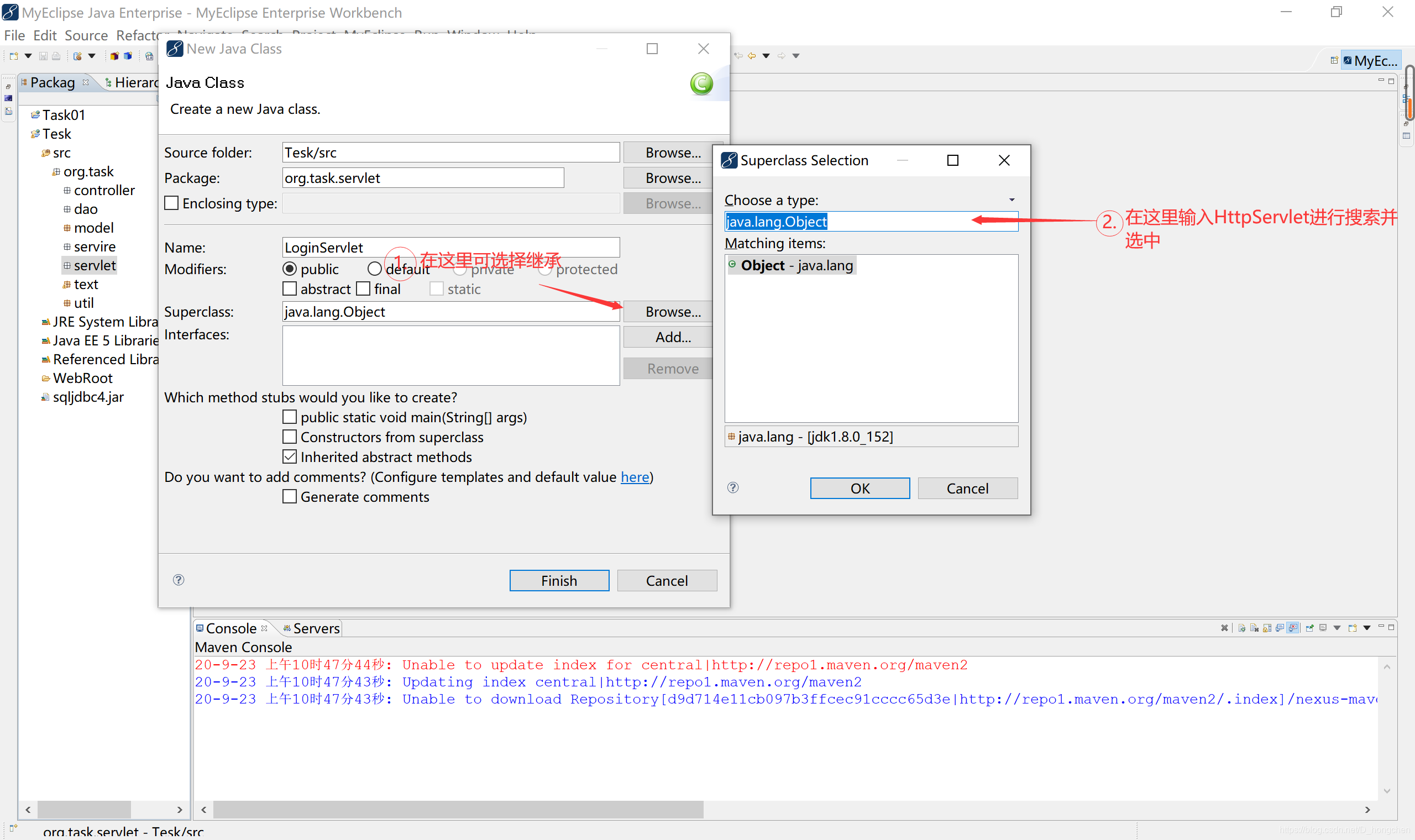Select Object - java.lang matching item

pos(792,265)
